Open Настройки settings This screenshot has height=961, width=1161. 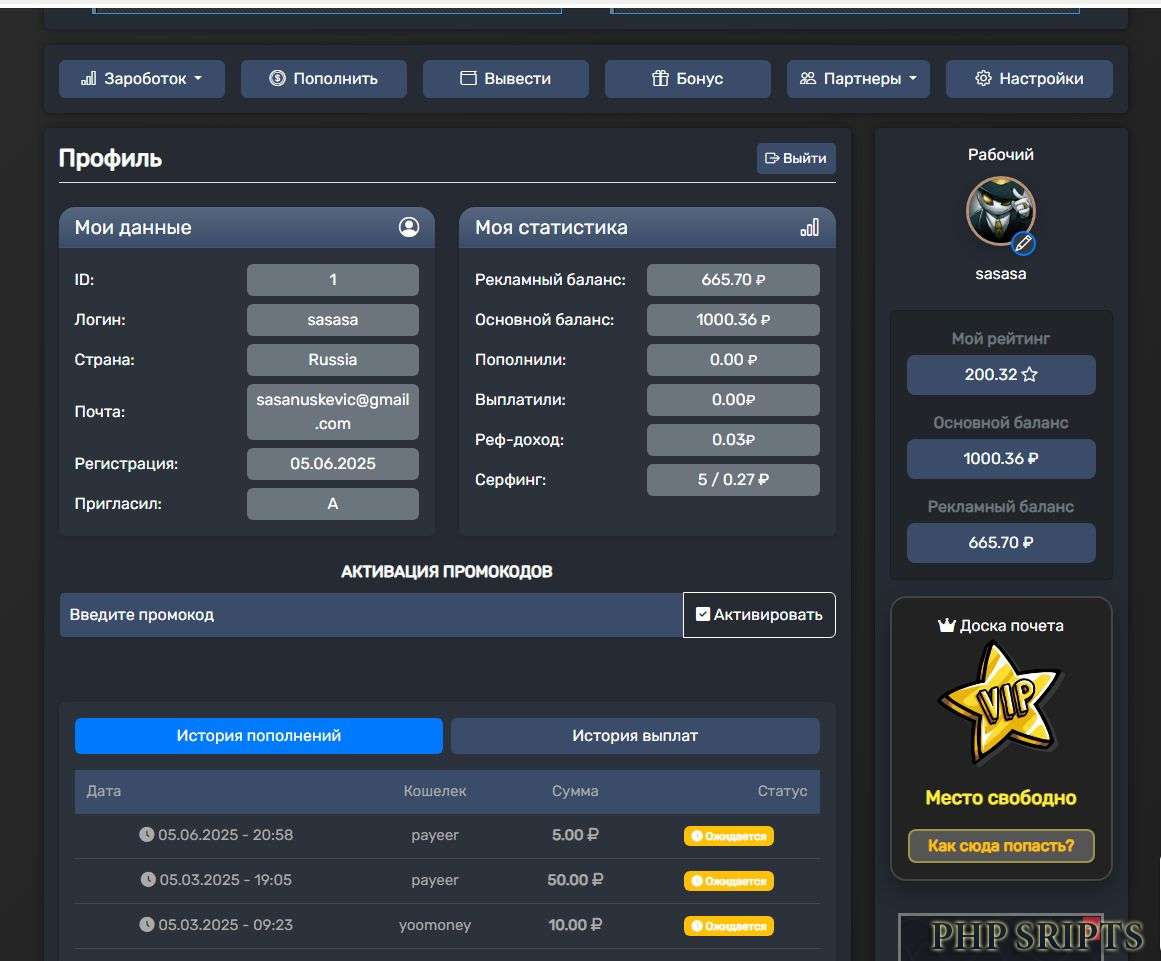pos(1029,79)
